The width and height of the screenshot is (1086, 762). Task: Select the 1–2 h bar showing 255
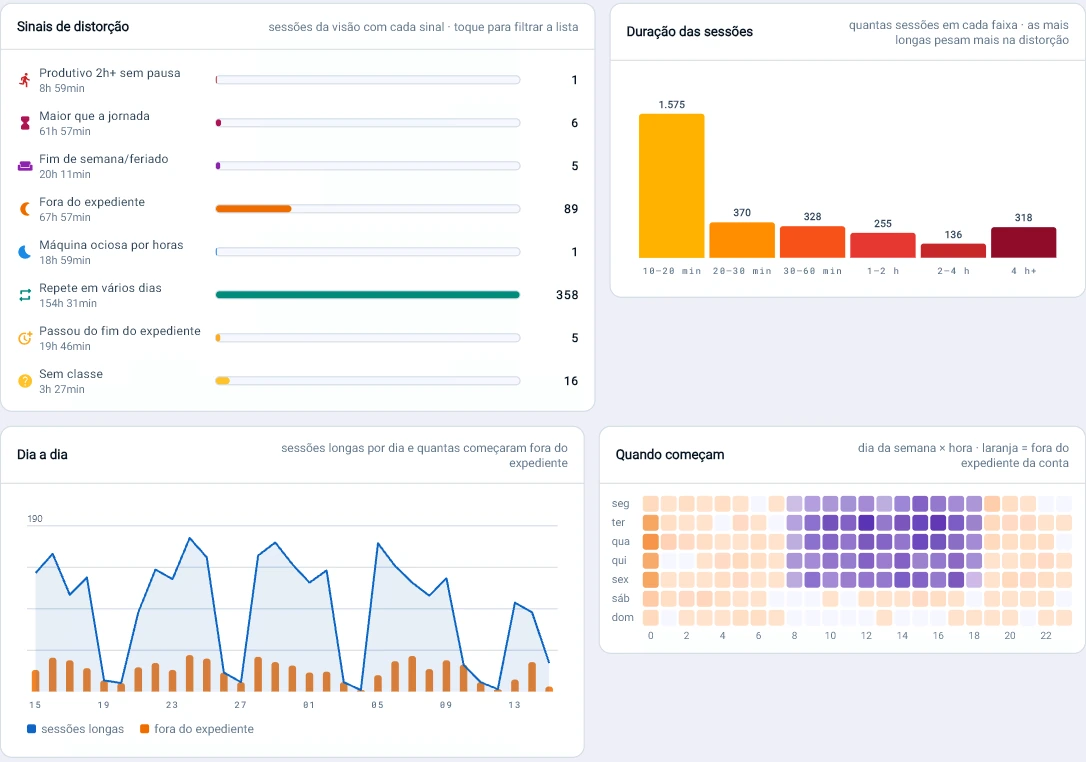pyautogui.click(x=883, y=245)
